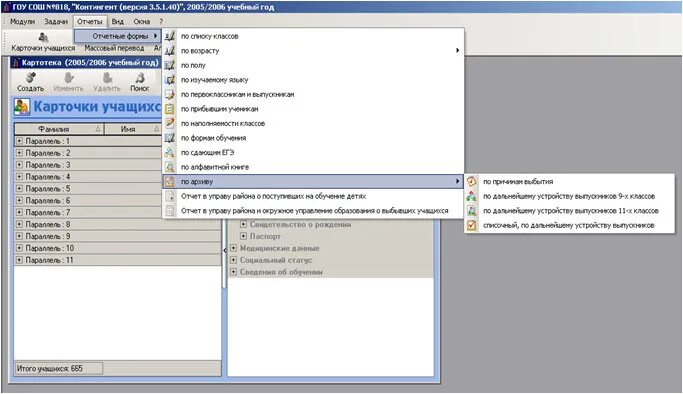Image resolution: width=683 pixels, height=394 pixels.
Task: Open the Задачи menu
Action: 56,21
